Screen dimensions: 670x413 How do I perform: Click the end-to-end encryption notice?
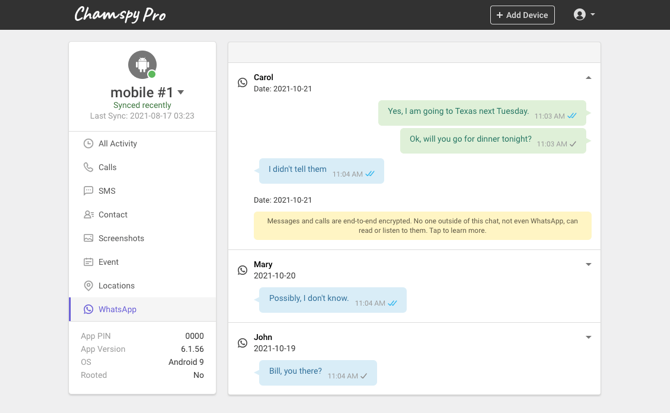point(422,225)
